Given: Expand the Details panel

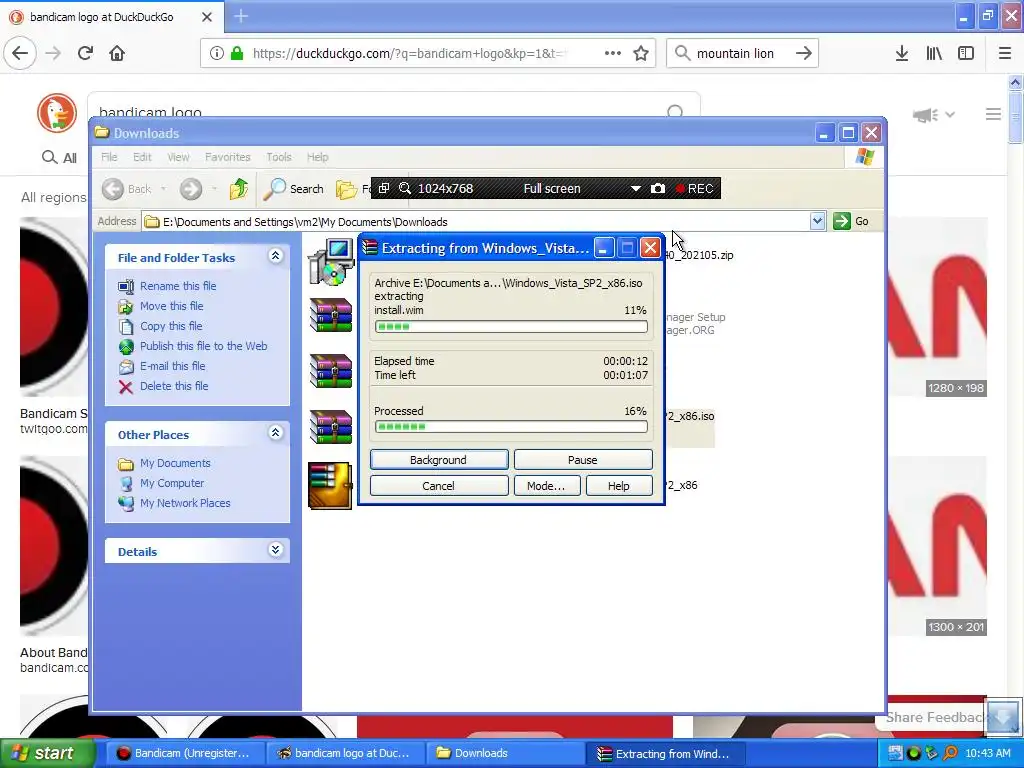Looking at the screenshot, I should 276,550.
